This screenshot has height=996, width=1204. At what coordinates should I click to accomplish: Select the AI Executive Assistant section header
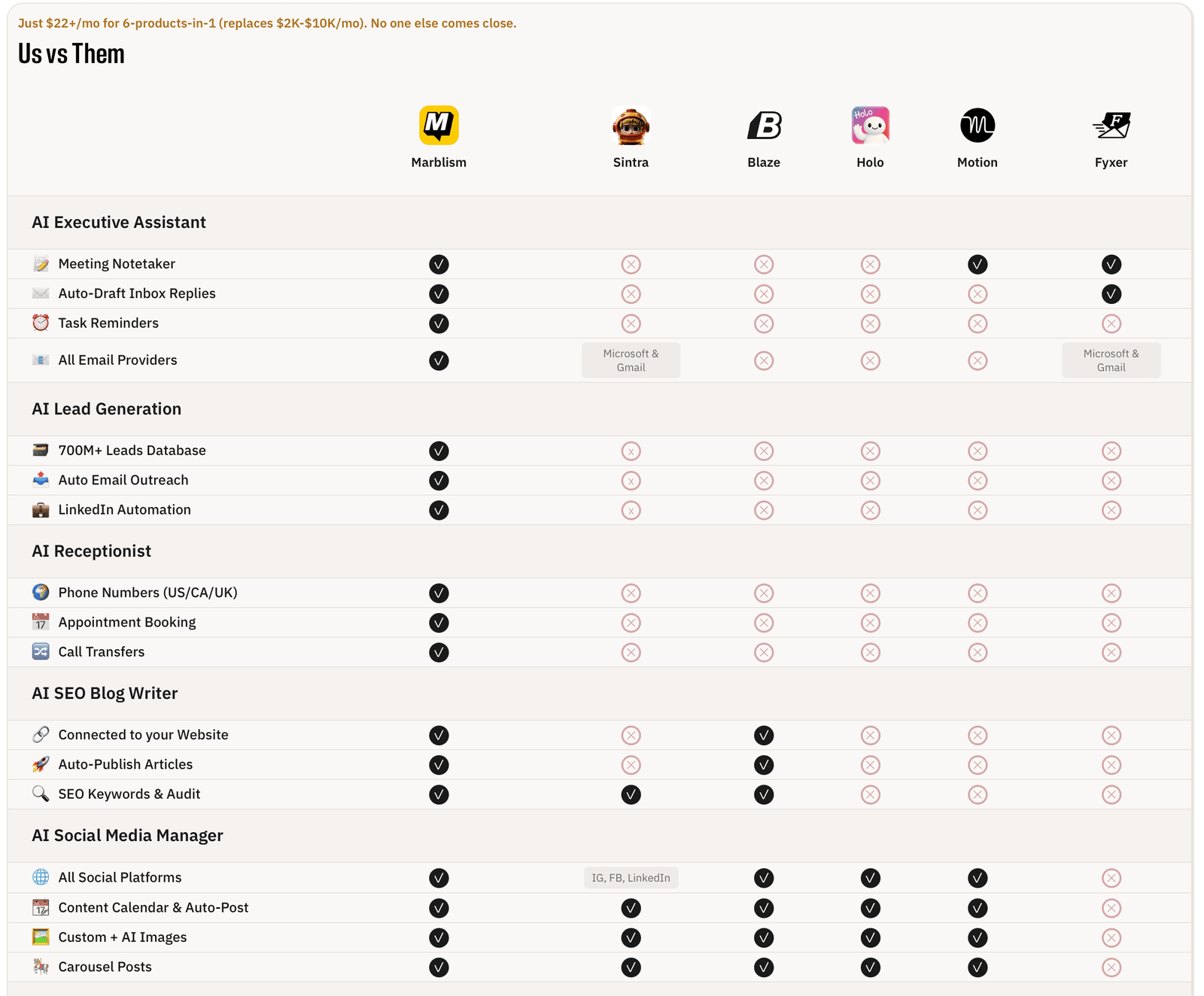click(119, 223)
